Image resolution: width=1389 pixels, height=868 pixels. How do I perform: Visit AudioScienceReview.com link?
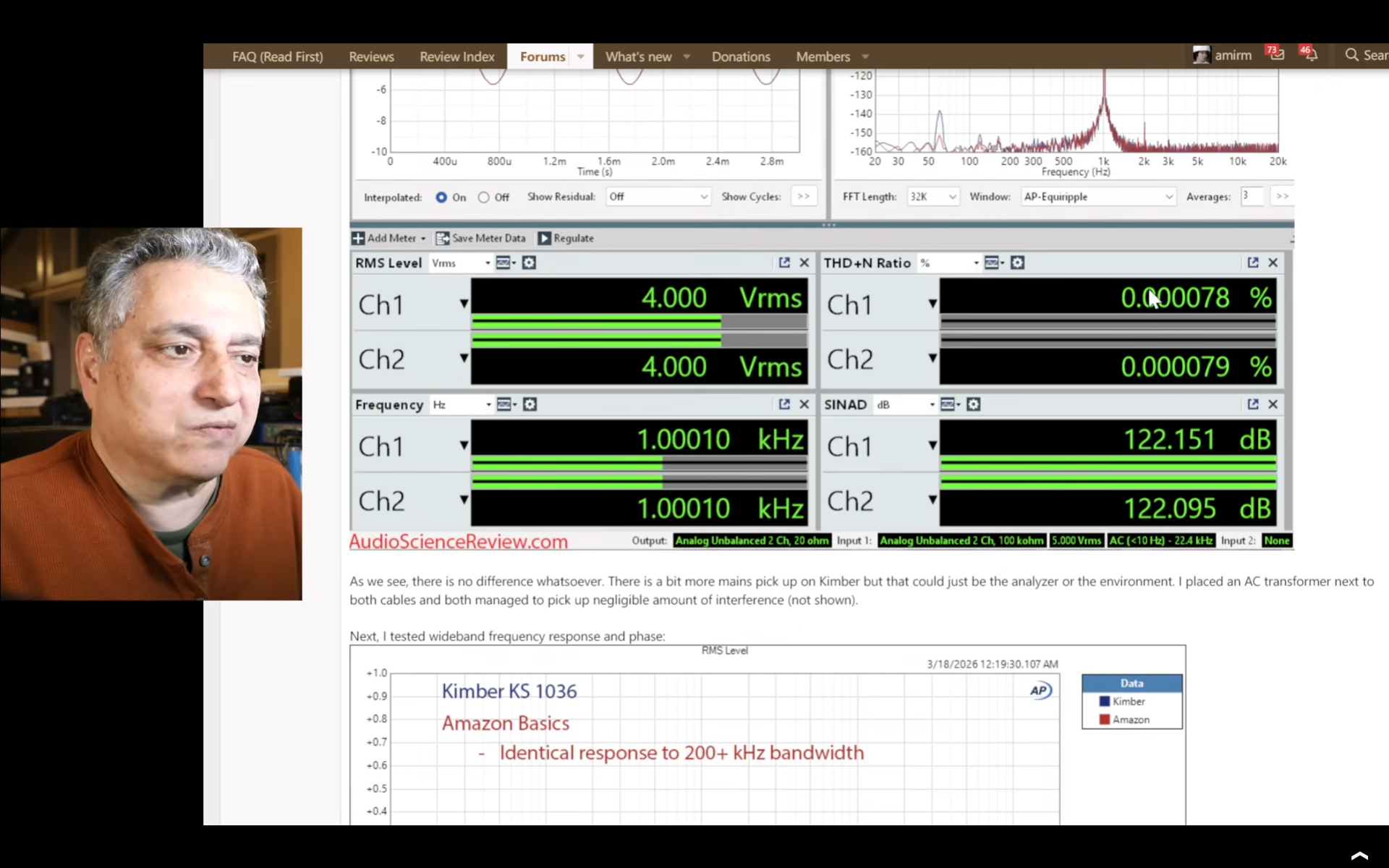[x=459, y=541]
